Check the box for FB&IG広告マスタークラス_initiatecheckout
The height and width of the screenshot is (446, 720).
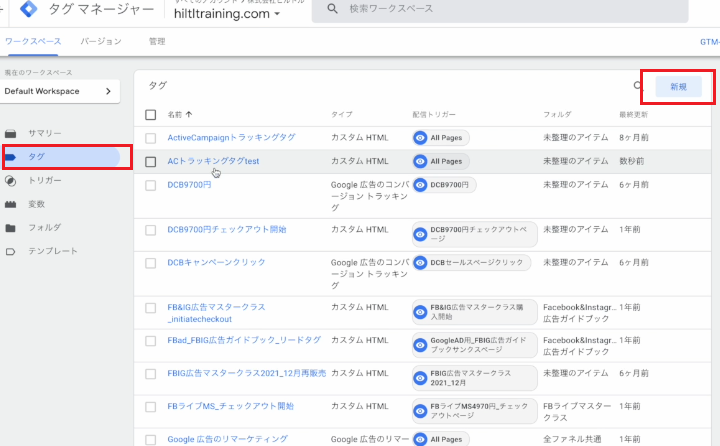[151, 308]
